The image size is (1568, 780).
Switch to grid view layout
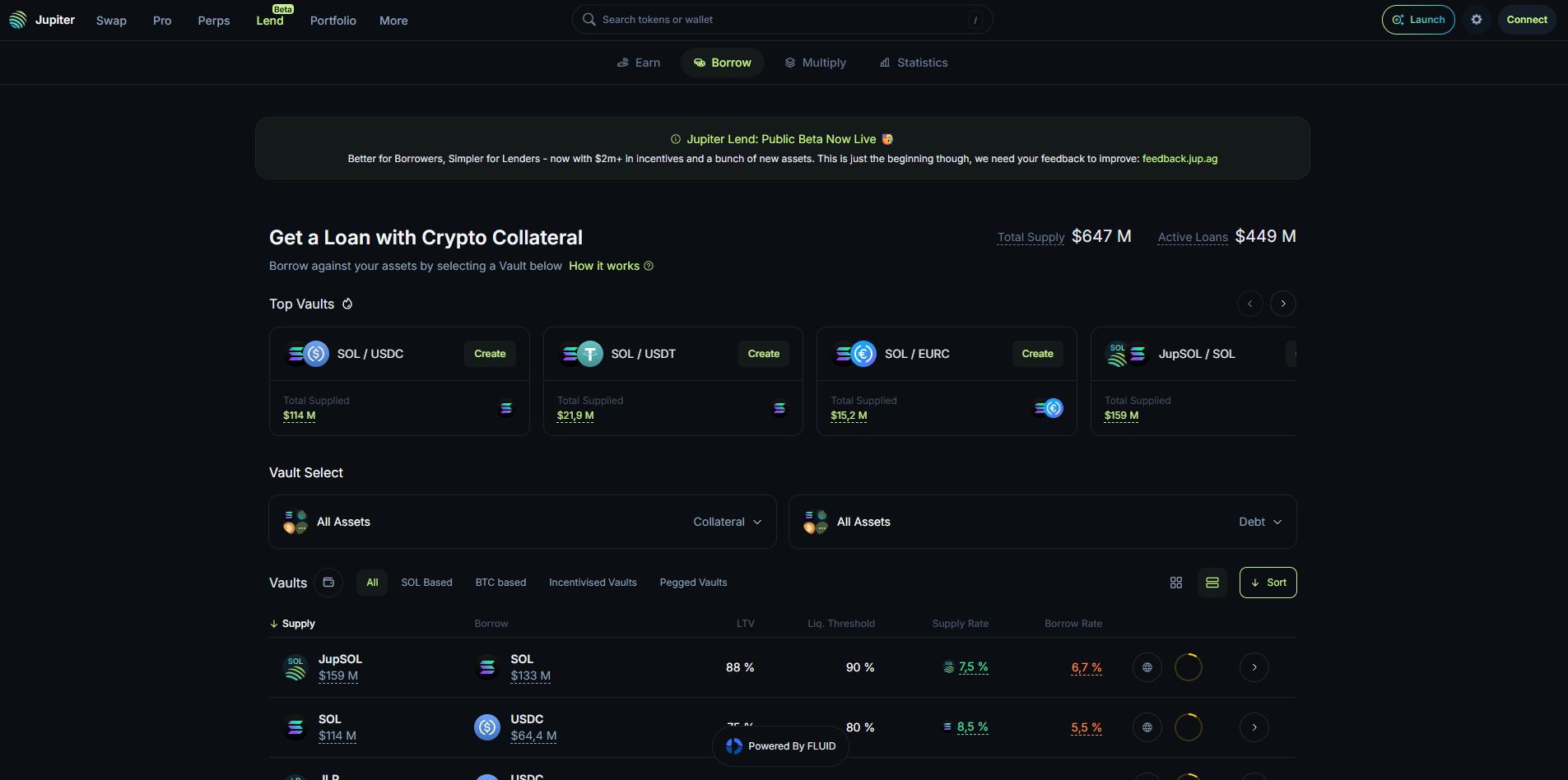(x=1175, y=583)
